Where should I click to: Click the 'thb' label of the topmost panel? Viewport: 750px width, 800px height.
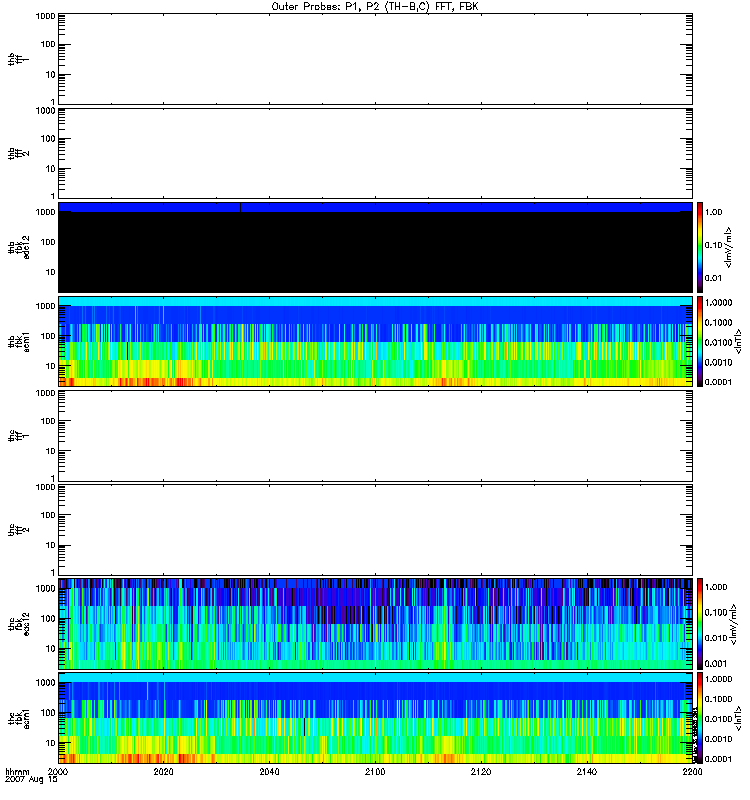click(11, 59)
